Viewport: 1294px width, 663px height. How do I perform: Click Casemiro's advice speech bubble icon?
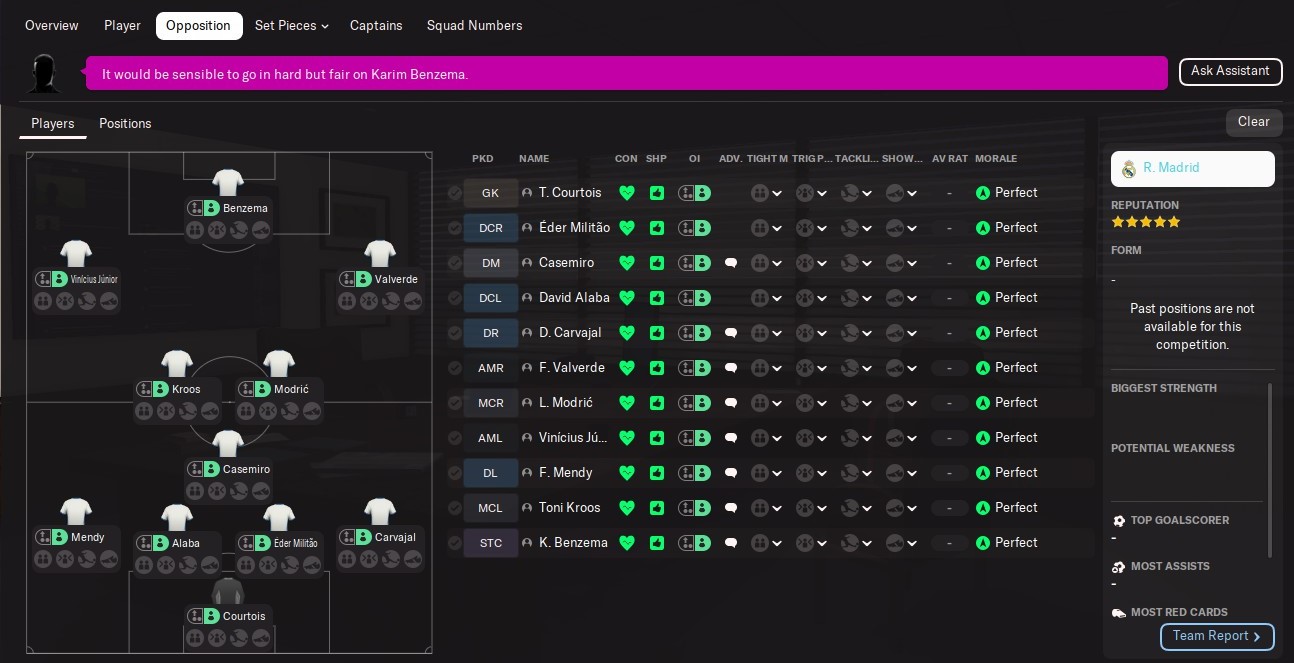click(x=731, y=263)
